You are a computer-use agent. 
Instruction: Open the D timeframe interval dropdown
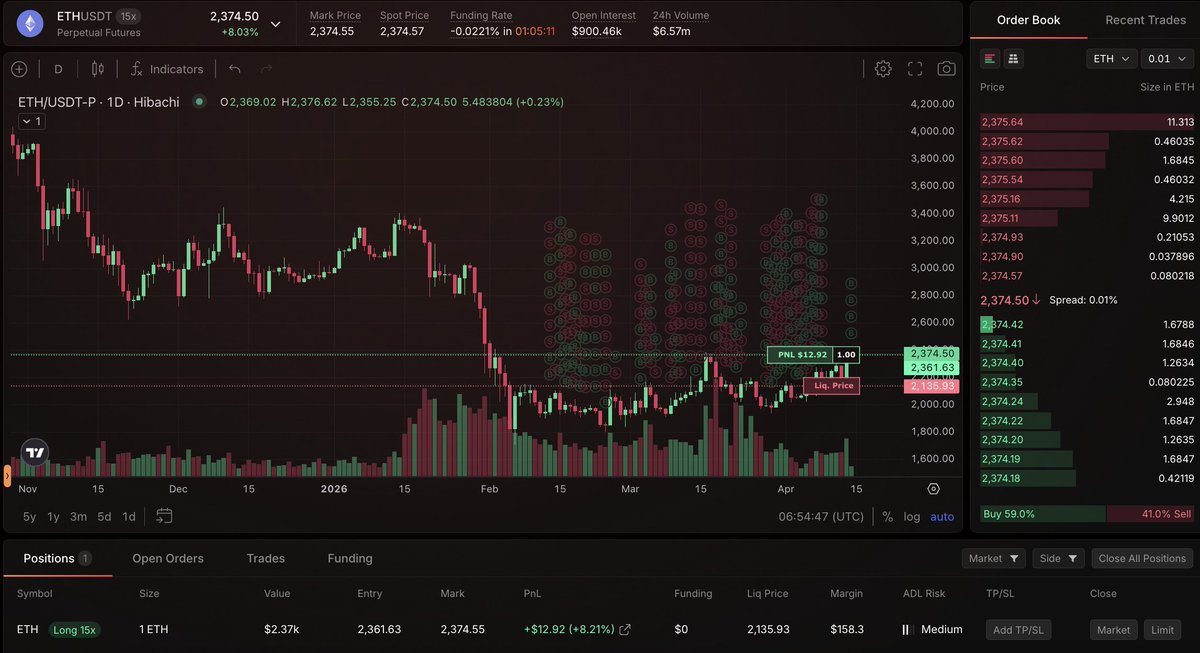pos(58,69)
